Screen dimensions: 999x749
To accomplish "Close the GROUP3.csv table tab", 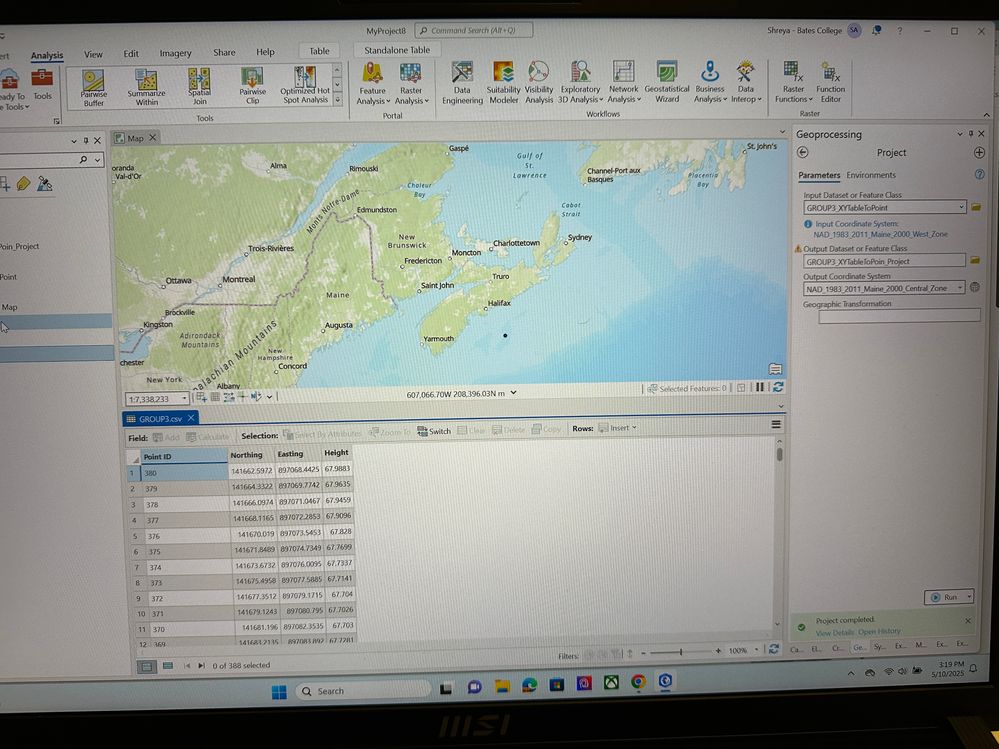I will click(190, 418).
